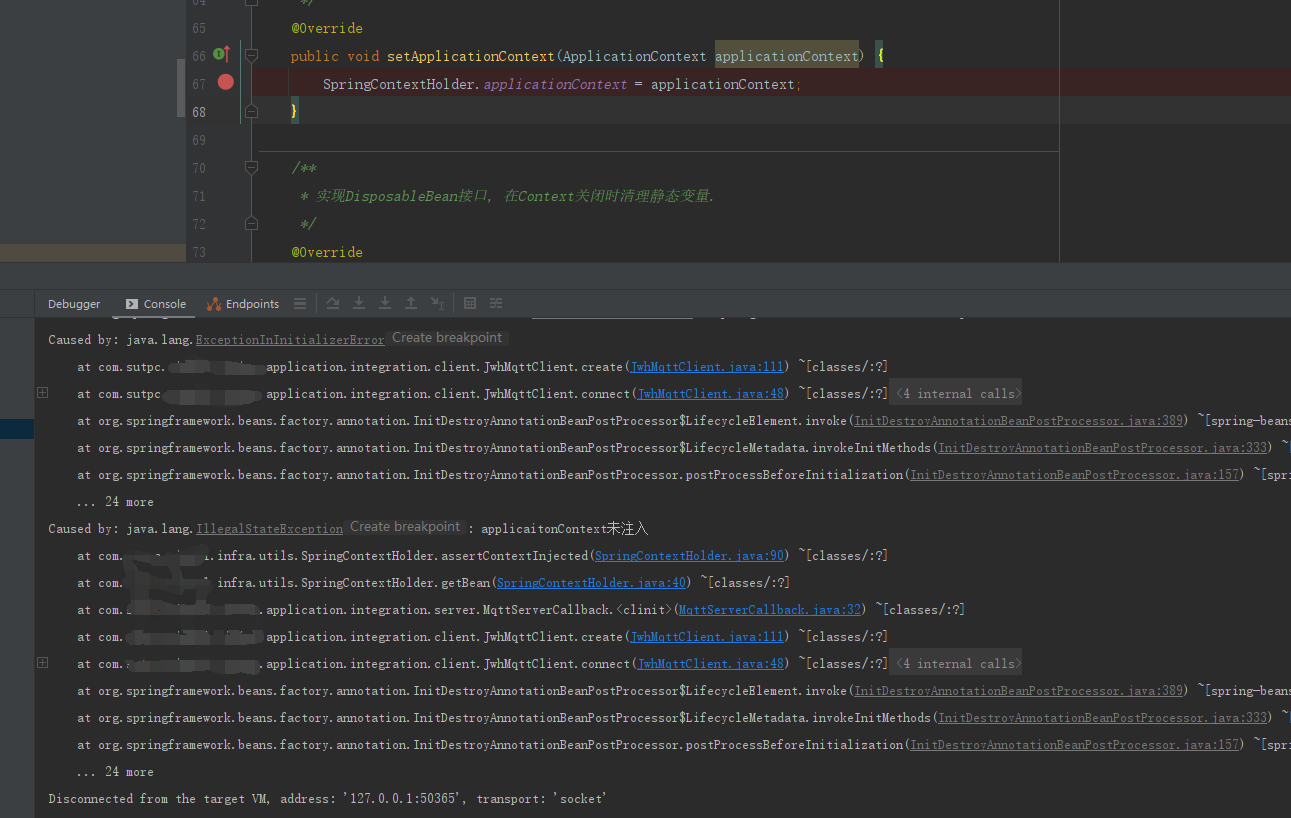1291x818 pixels.
Task: Click the Step Over debug icon
Action: 332,303
